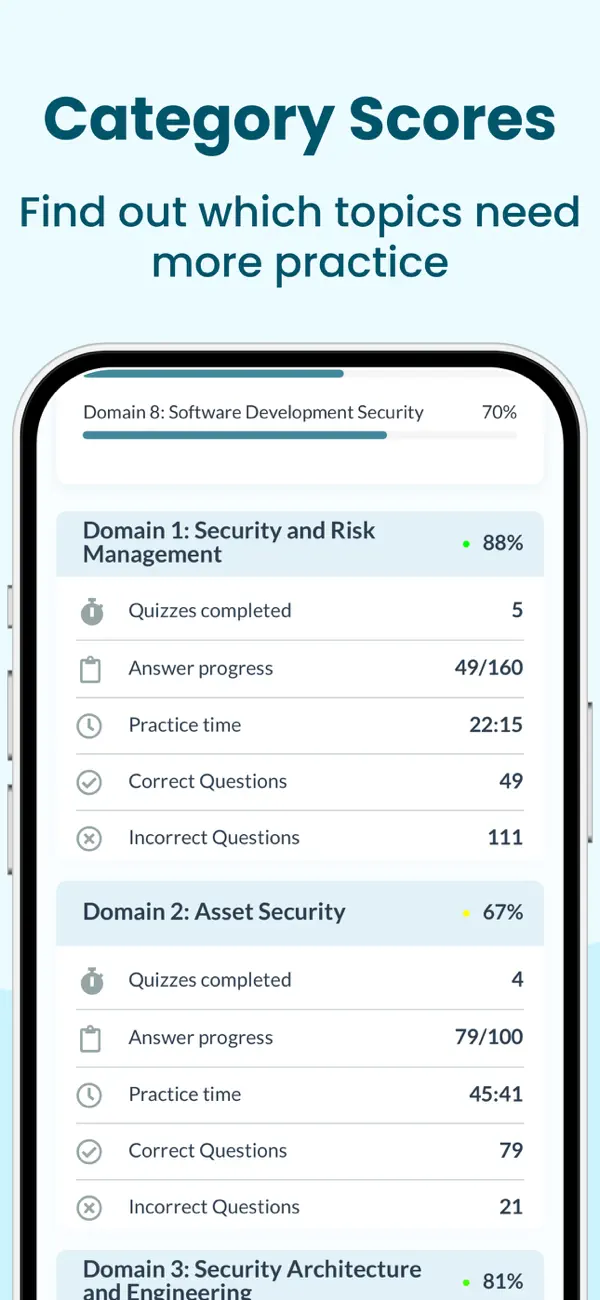The image size is (600, 1300).
Task: Expand the Domain 2: Asset Security header
Action: 300,913
